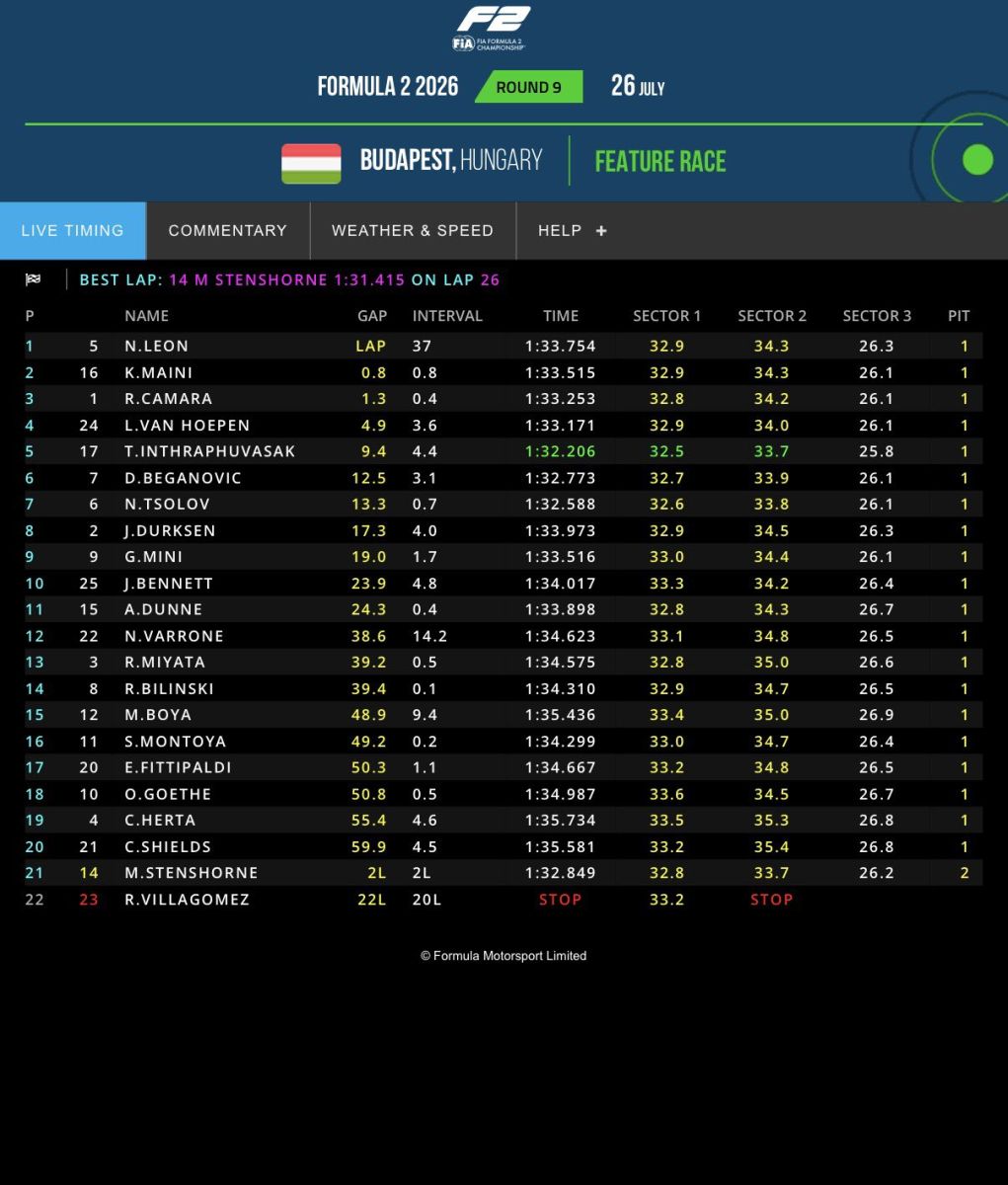
Task: Select driver J.BENNETT name
Action: (169, 584)
